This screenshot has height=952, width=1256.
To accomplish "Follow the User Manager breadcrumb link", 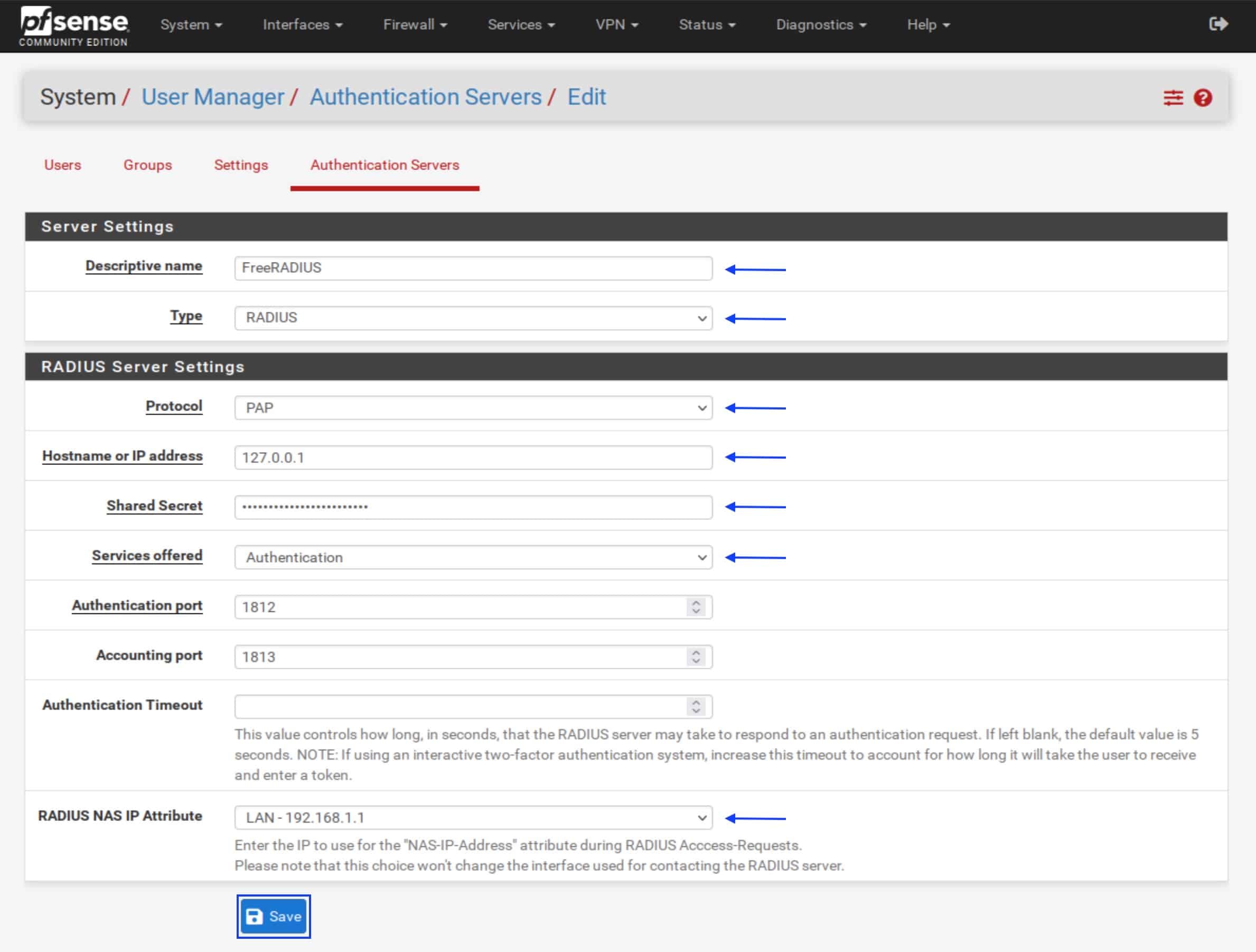I will 213,97.
